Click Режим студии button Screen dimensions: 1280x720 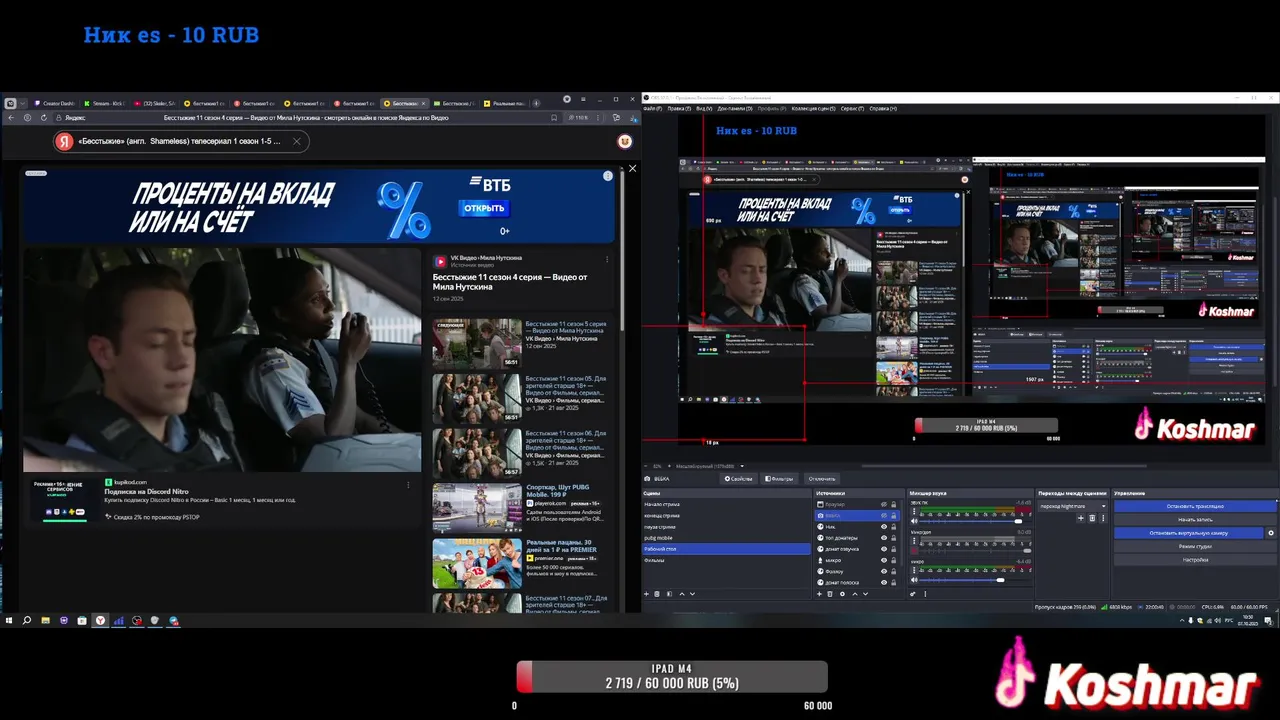(x=1195, y=546)
